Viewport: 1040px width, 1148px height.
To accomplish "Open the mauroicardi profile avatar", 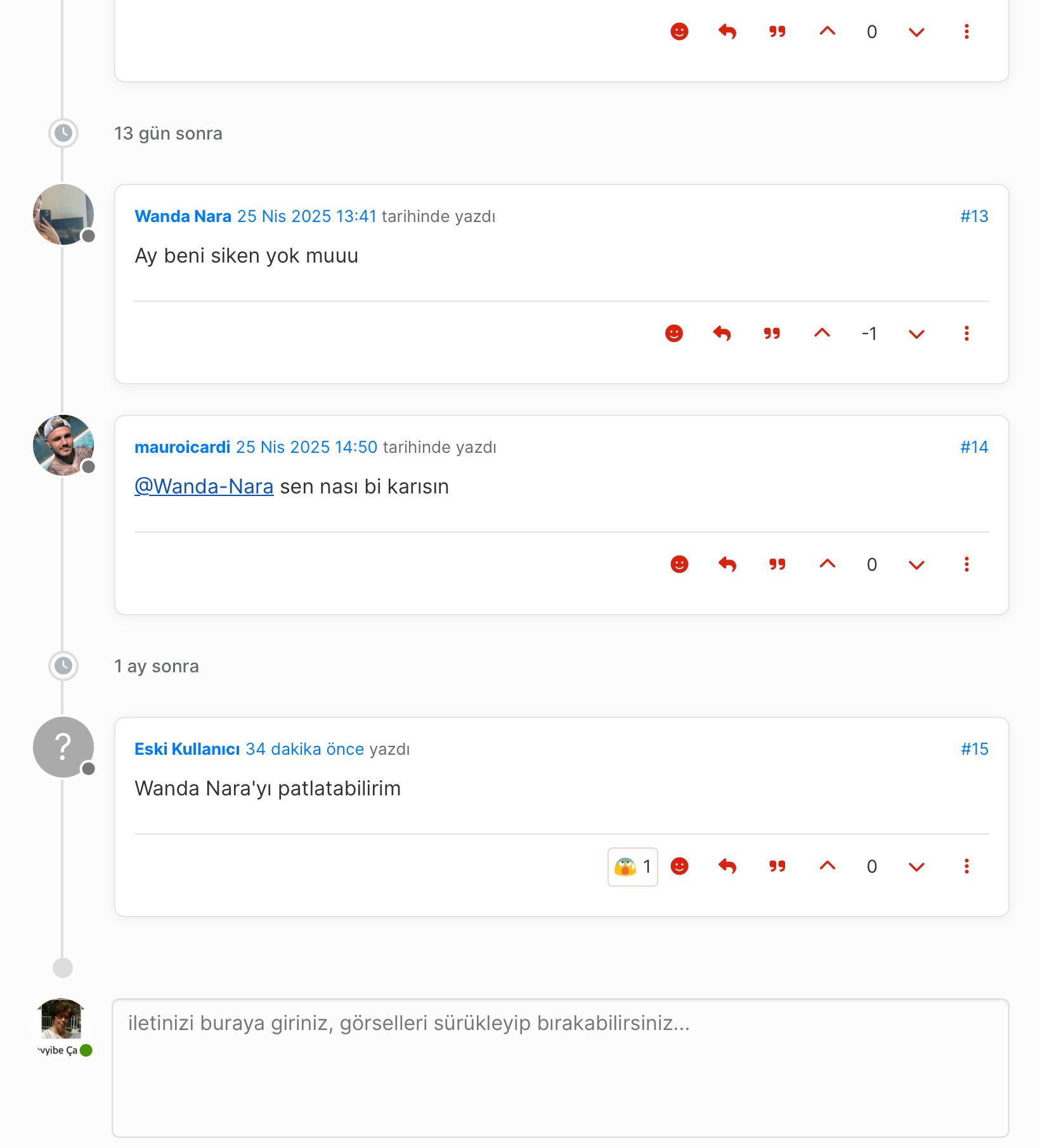I will pos(63,445).
